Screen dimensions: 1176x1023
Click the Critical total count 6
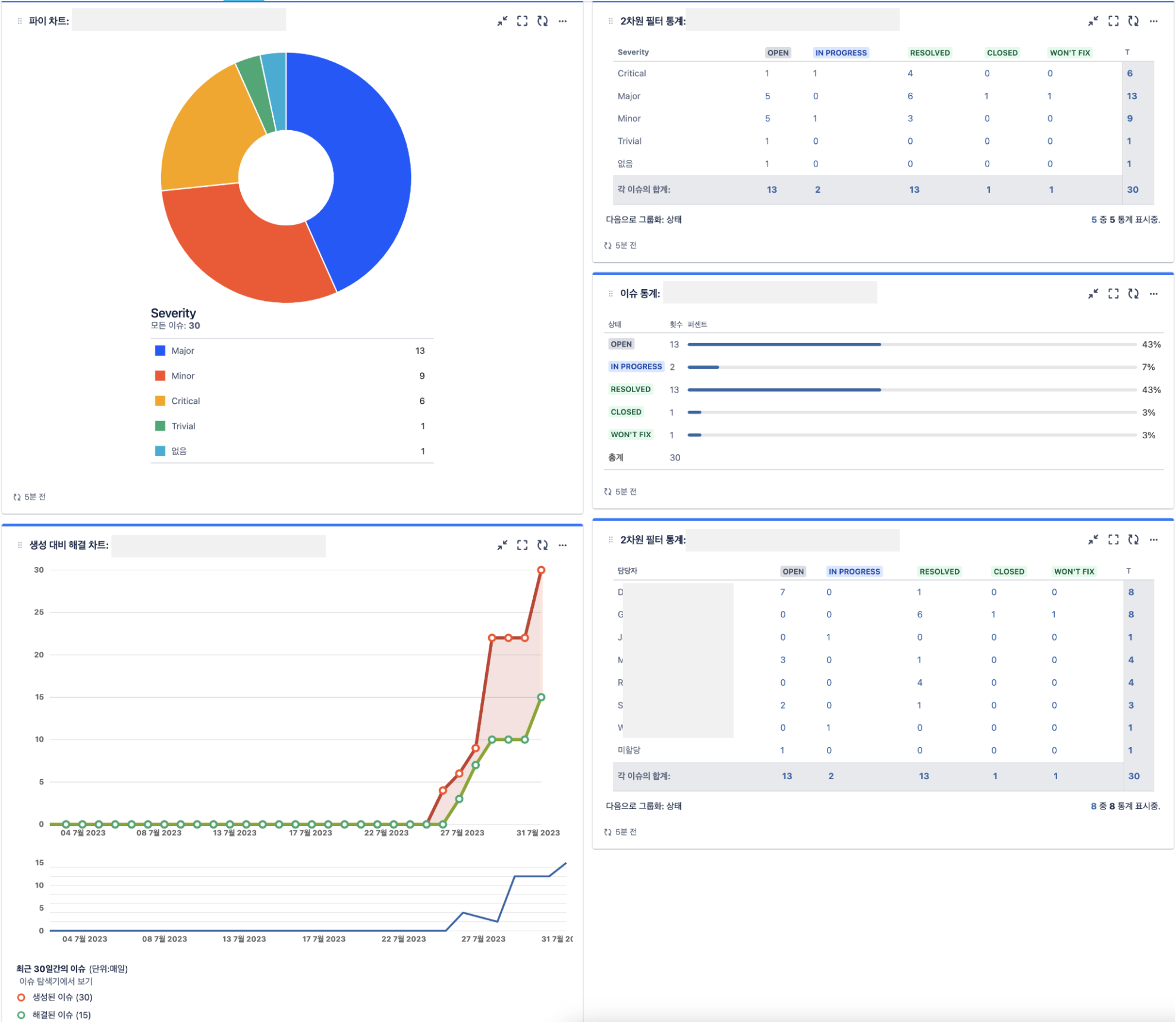(x=1130, y=73)
